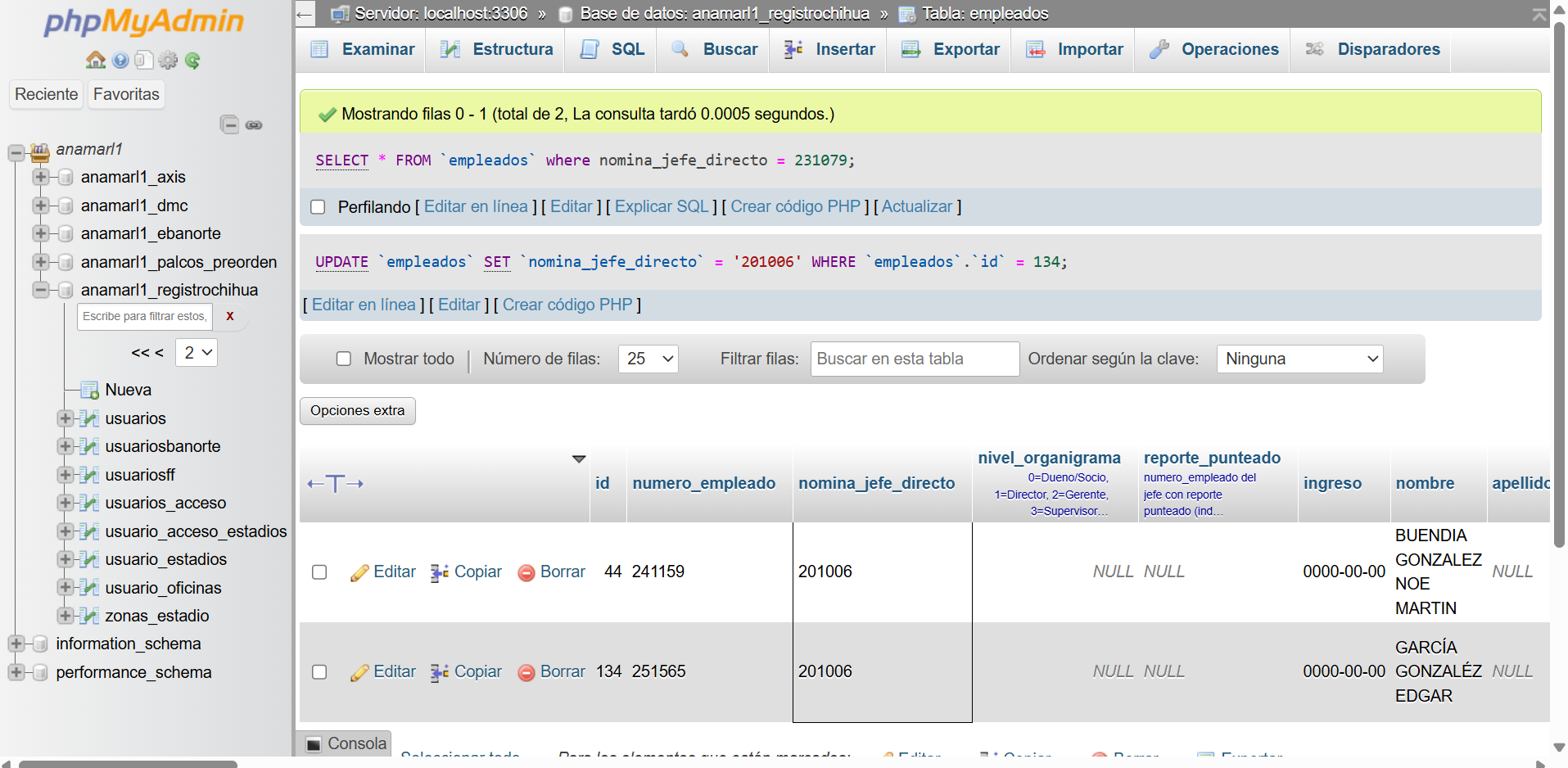Open the Ordenar según la clave dropdown
Screen dimensions: 1568x768
pos(1300,359)
